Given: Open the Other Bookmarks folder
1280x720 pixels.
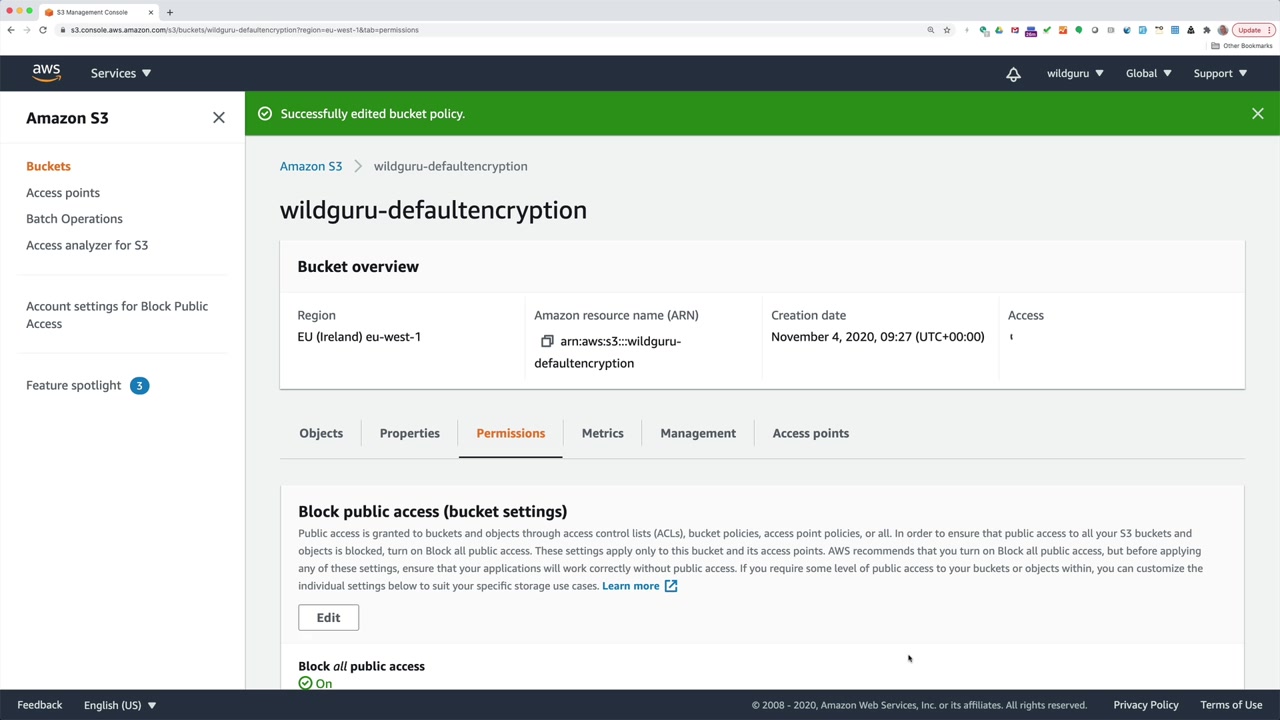Looking at the screenshot, I should 1242,46.
